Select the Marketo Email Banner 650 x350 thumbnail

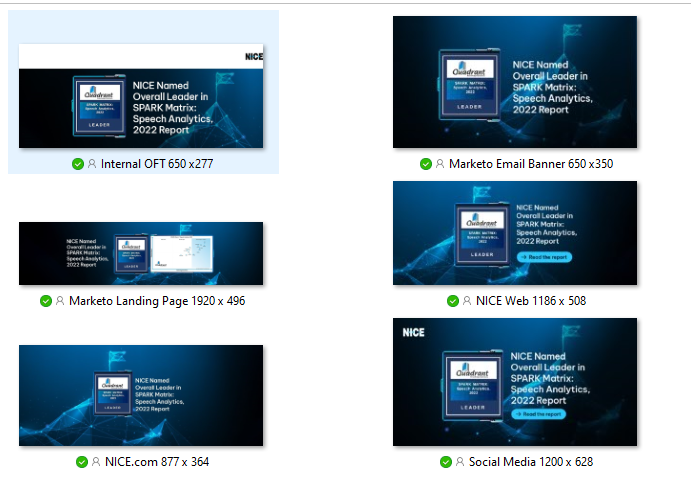[x=515, y=82]
